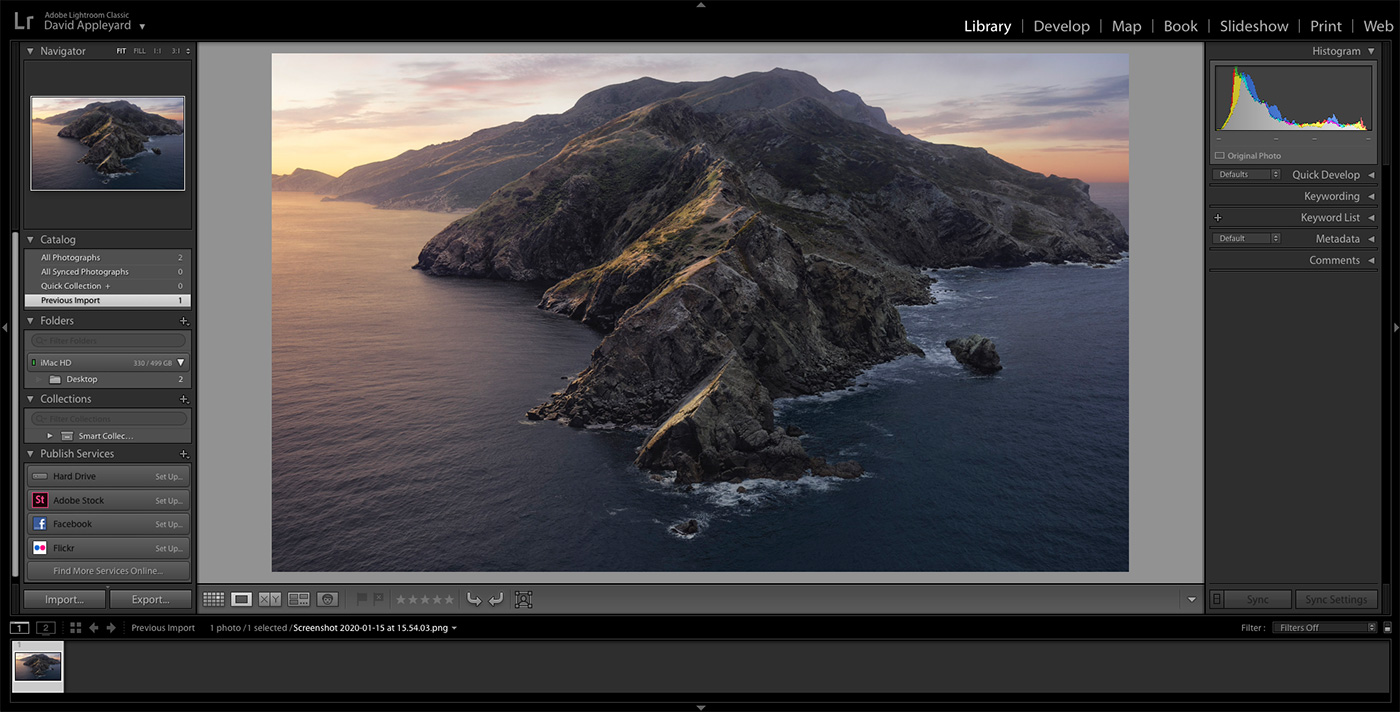Switch to Map module
The width and height of the screenshot is (1400, 712).
[1126, 26]
